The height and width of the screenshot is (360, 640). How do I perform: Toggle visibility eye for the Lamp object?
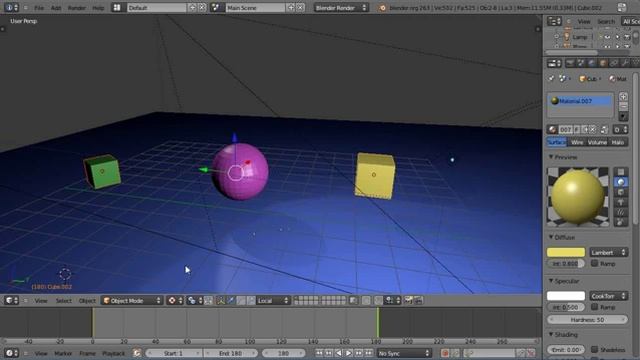click(x=607, y=37)
